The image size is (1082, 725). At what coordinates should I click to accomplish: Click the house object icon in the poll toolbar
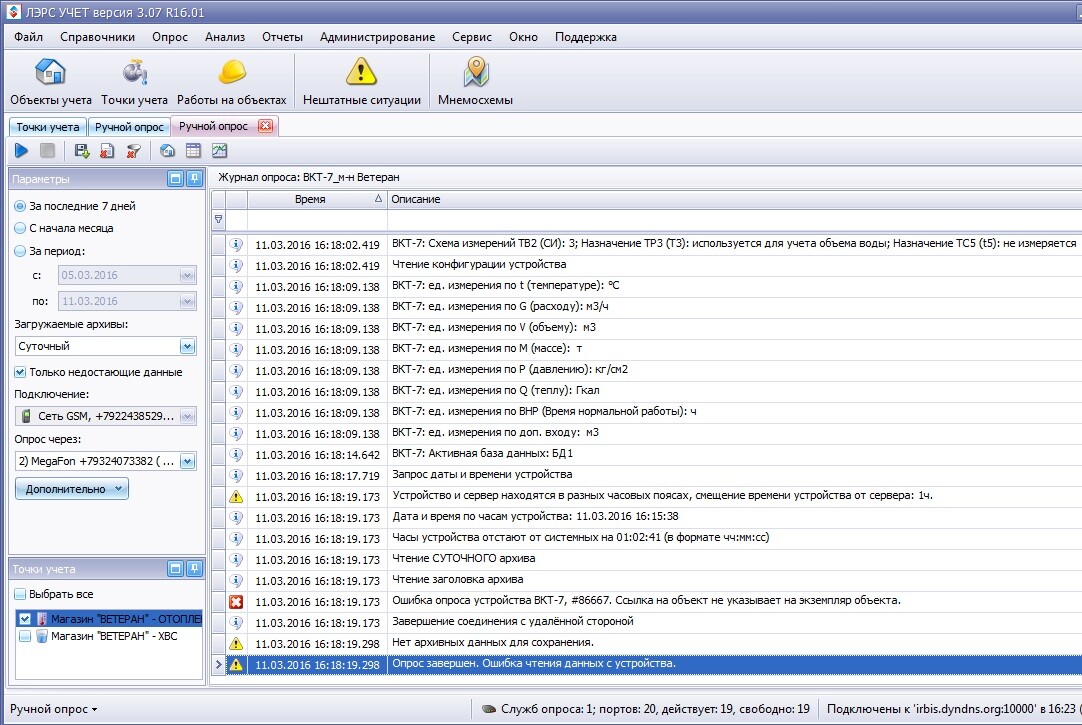point(168,150)
